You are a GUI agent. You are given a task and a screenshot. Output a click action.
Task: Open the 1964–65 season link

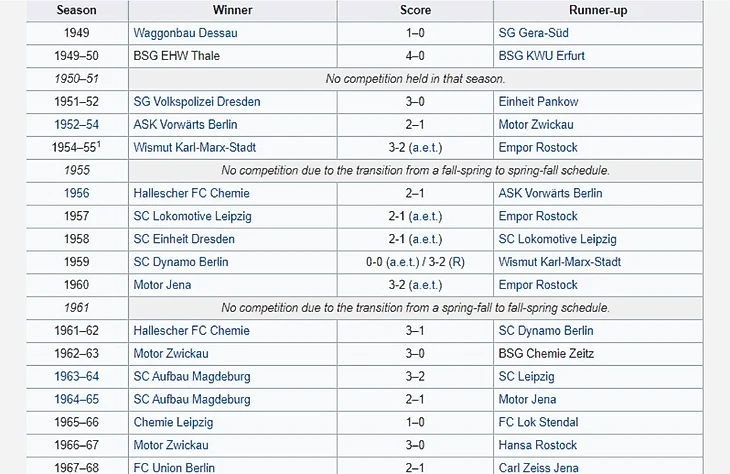[x=76, y=399]
